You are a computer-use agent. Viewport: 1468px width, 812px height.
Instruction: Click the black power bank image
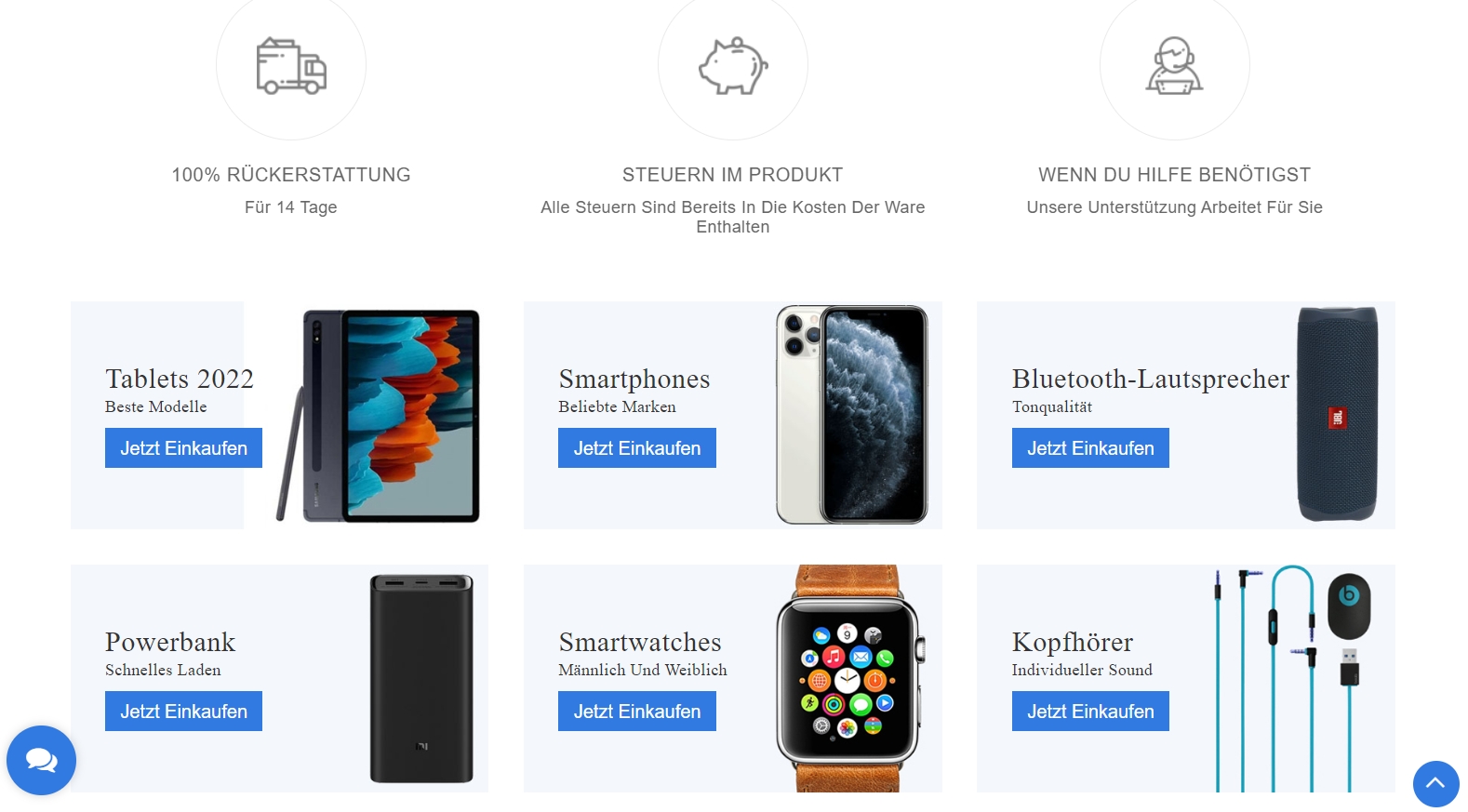point(421,678)
